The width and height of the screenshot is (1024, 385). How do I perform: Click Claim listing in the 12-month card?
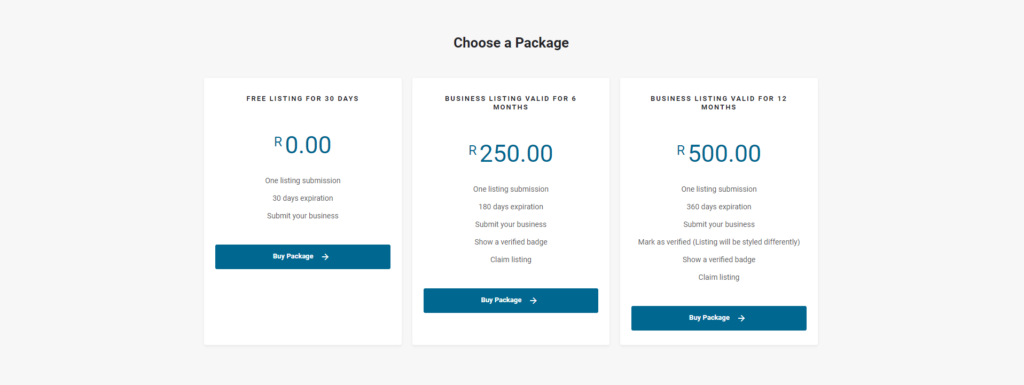pyautogui.click(x=719, y=277)
